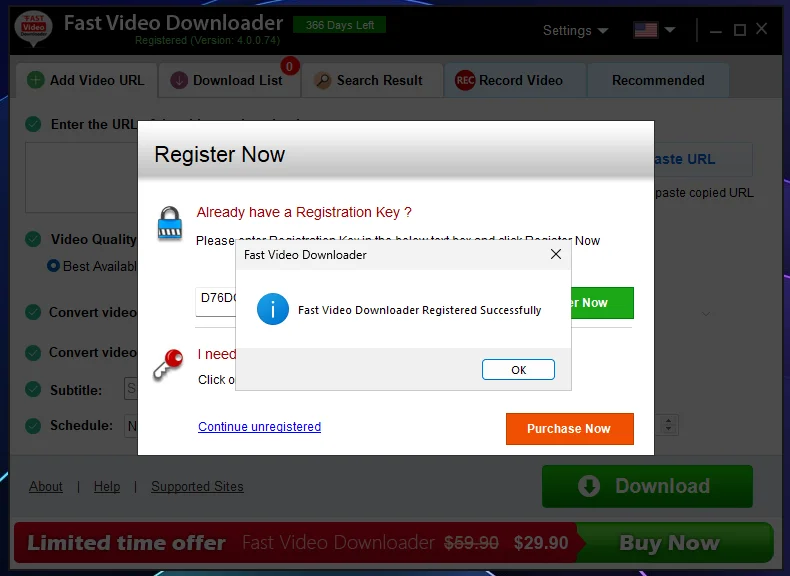The width and height of the screenshot is (790, 576).
Task: Click the 366 Days Left badge
Action: coord(340,25)
